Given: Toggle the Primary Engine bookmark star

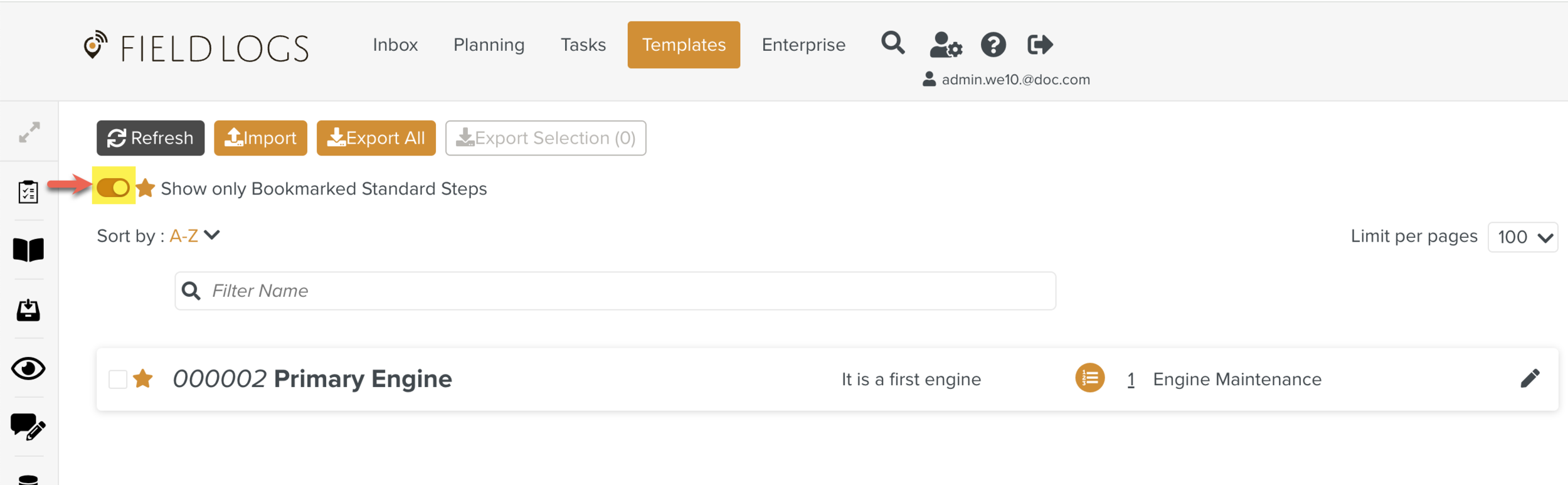Looking at the screenshot, I should click(x=143, y=378).
